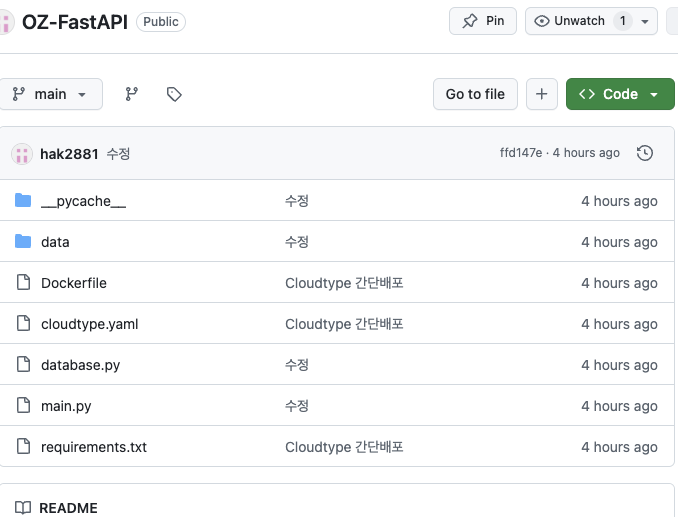Click requirements.txt commit message Cloudtype 간단배포

click(x=344, y=447)
